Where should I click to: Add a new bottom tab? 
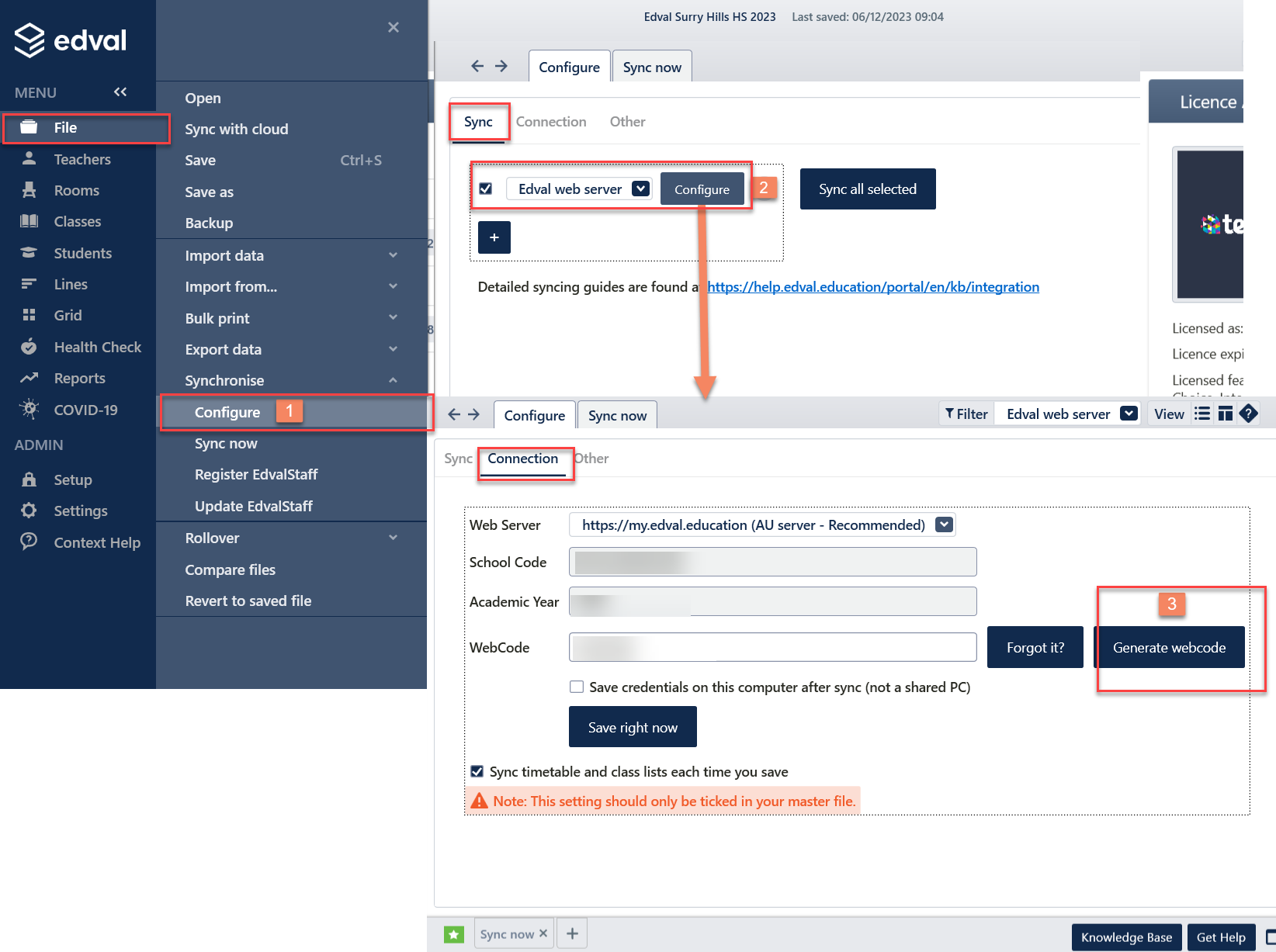(572, 933)
